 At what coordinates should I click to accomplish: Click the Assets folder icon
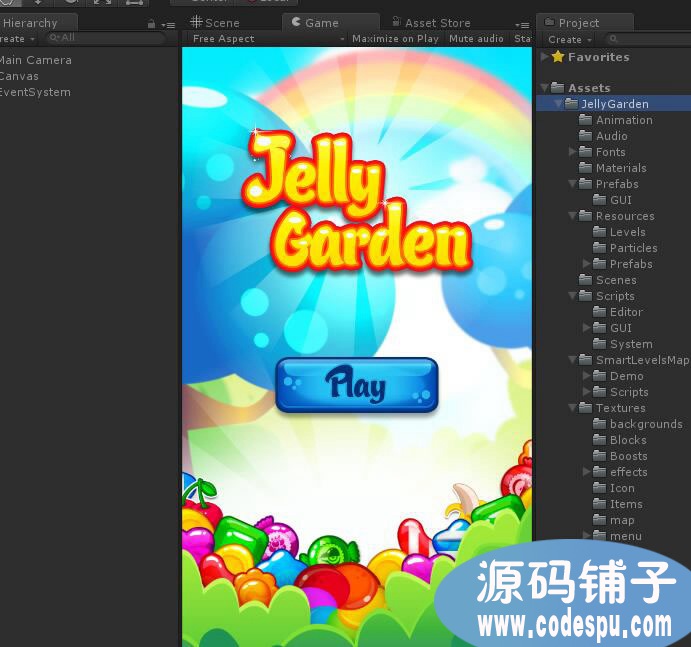pyautogui.click(x=557, y=87)
